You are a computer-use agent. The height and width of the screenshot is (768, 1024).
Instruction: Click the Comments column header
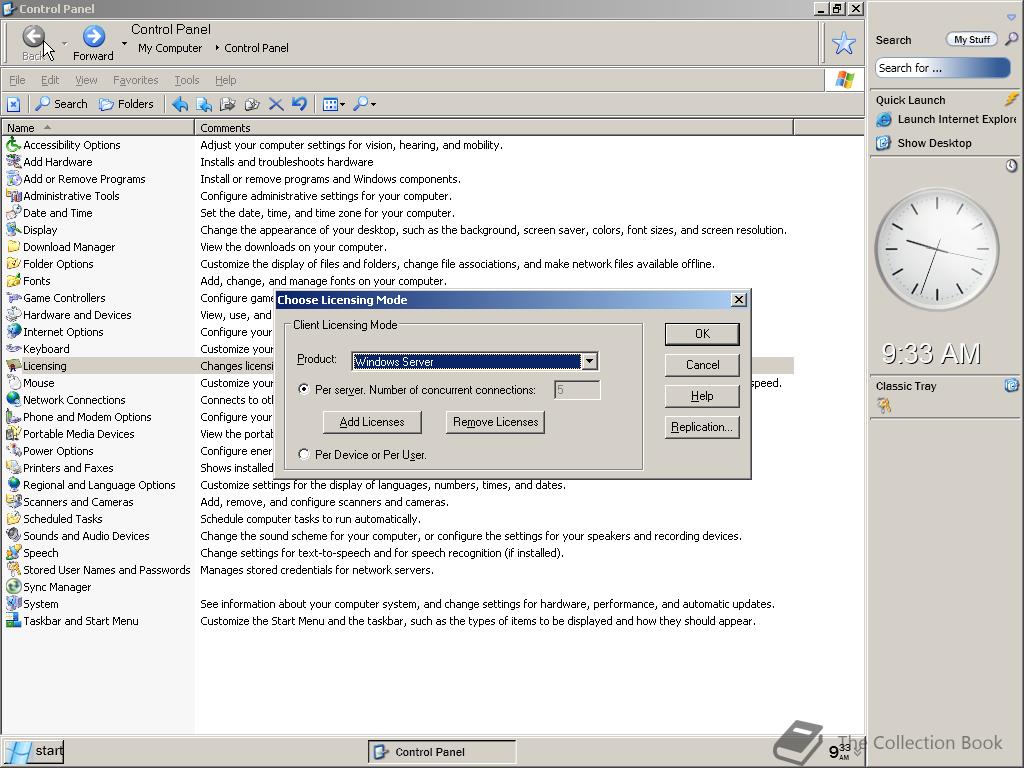point(494,127)
